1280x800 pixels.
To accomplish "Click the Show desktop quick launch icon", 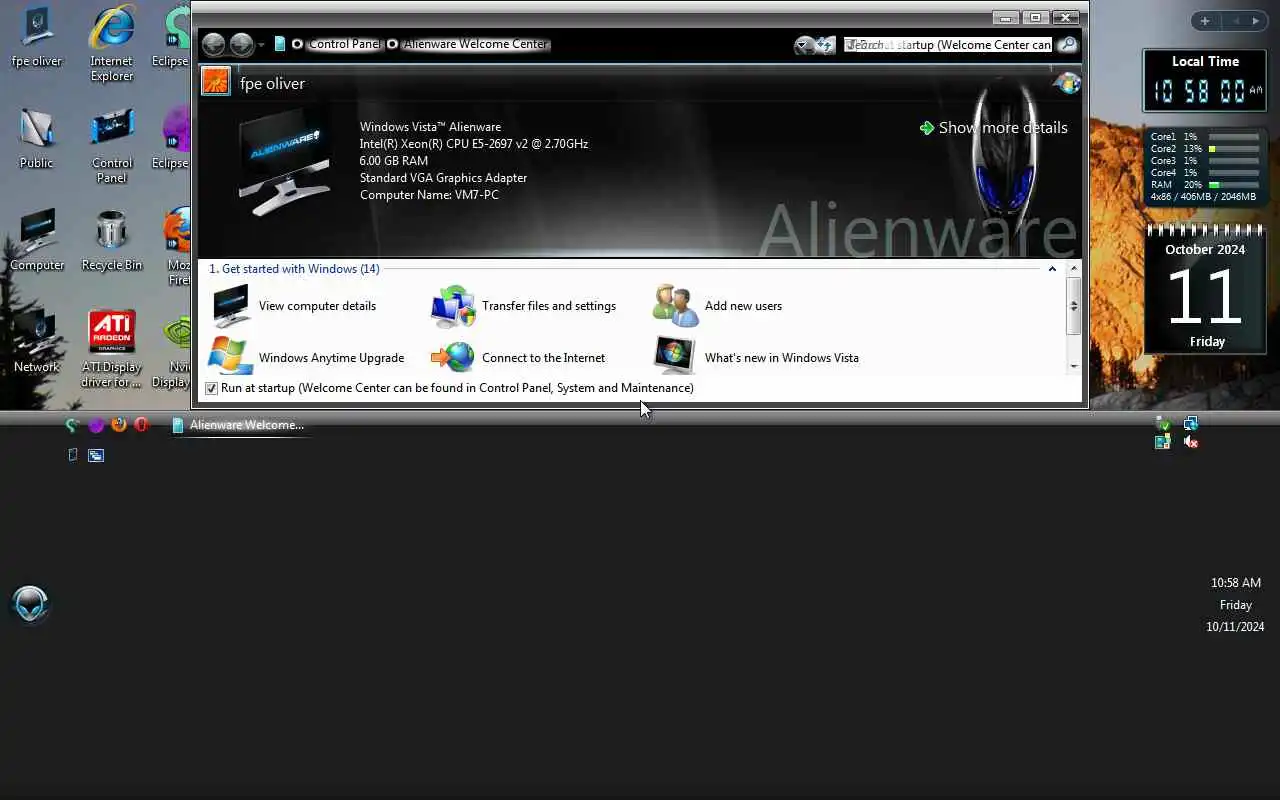I will coord(72,455).
